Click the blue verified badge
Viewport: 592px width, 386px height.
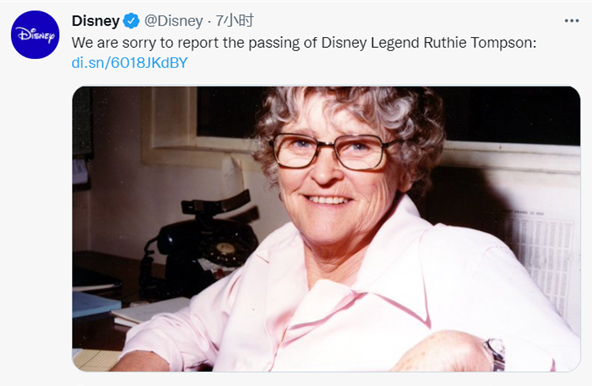131,21
